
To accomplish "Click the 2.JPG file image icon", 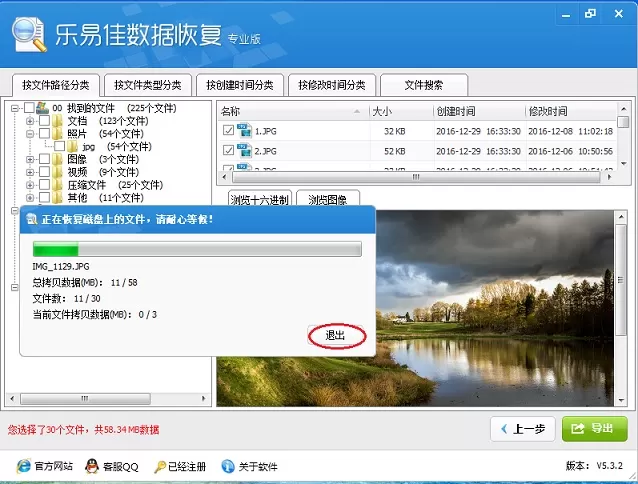I will pyautogui.click(x=244, y=150).
